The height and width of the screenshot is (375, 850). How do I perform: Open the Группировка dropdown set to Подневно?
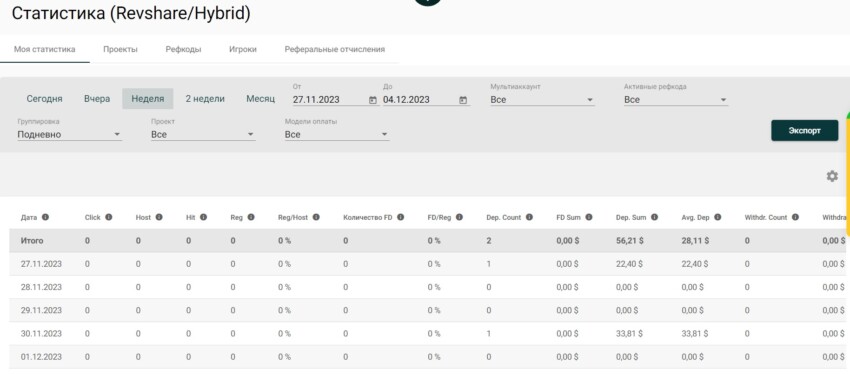click(x=69, y=134)
